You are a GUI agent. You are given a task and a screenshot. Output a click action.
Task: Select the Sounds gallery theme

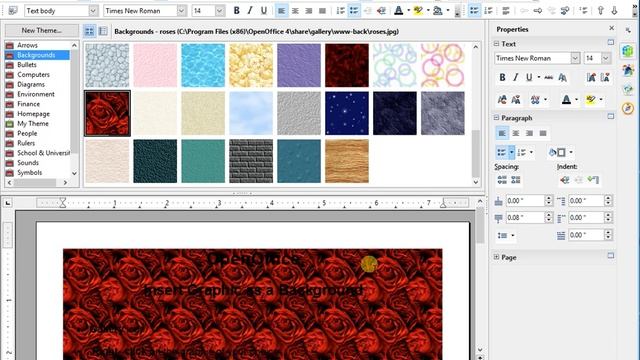coord(28,162)
